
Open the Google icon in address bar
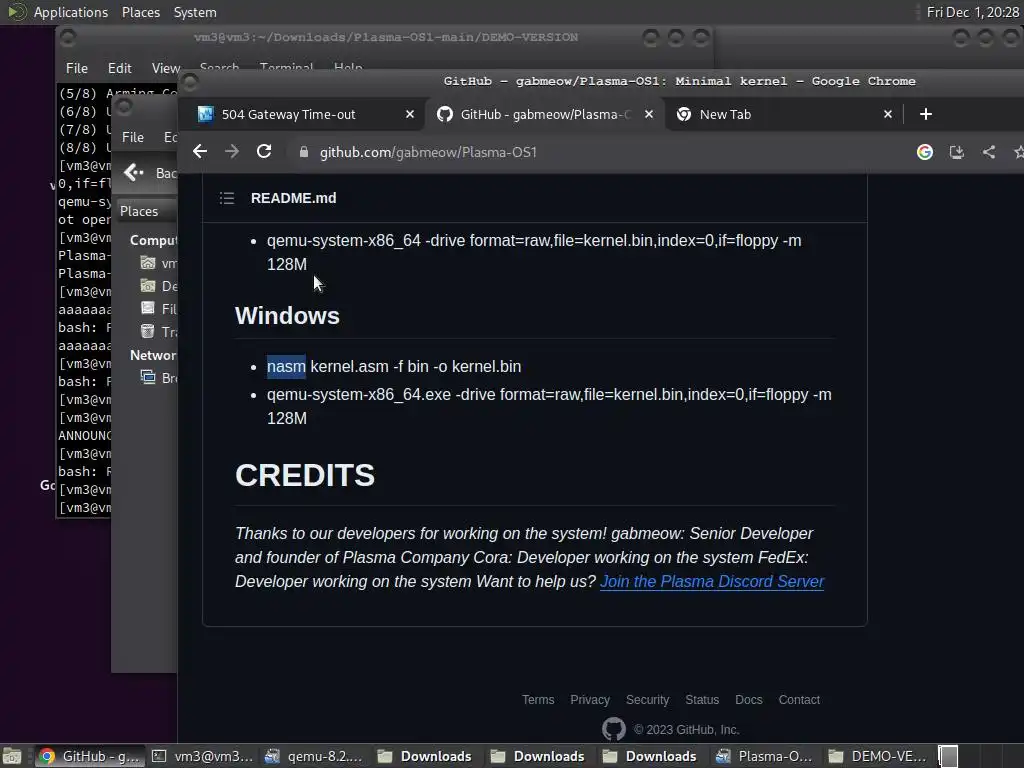(924, 152)
